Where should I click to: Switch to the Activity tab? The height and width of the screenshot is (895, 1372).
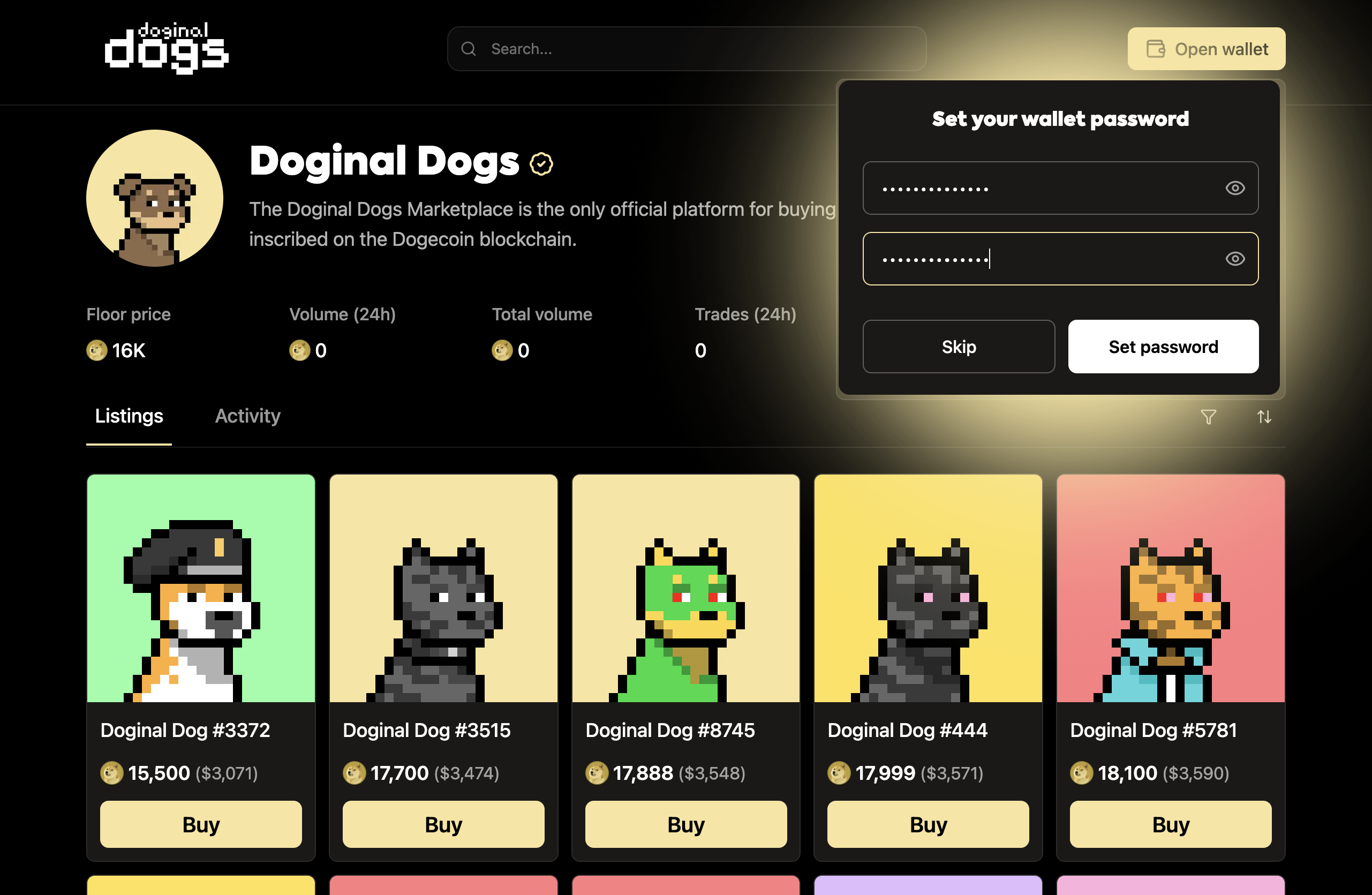pos(247,416)
